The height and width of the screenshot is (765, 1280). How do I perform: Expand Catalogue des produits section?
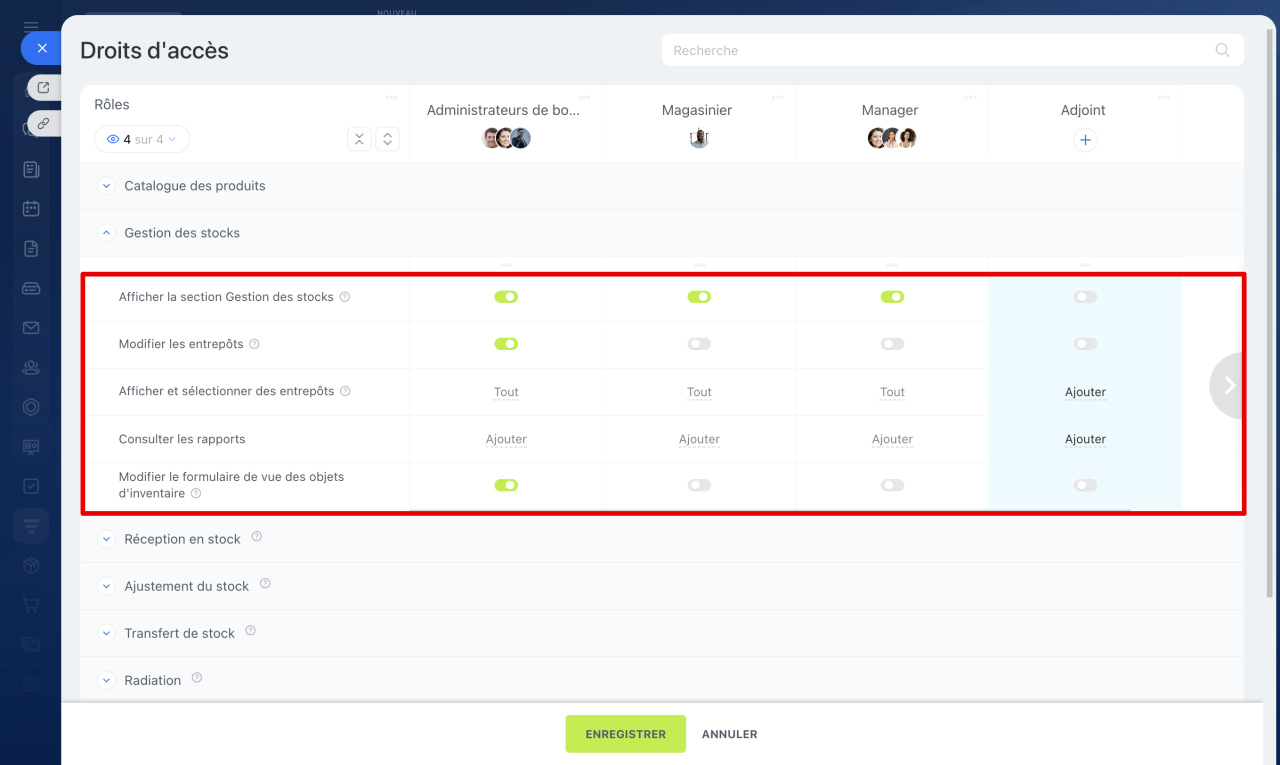107,186
